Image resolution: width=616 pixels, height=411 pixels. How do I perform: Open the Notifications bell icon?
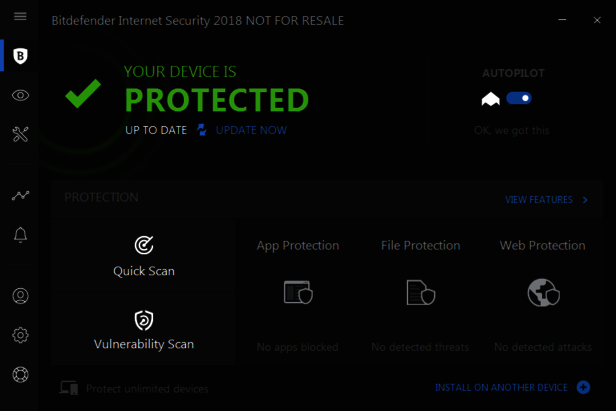(20, 235)
